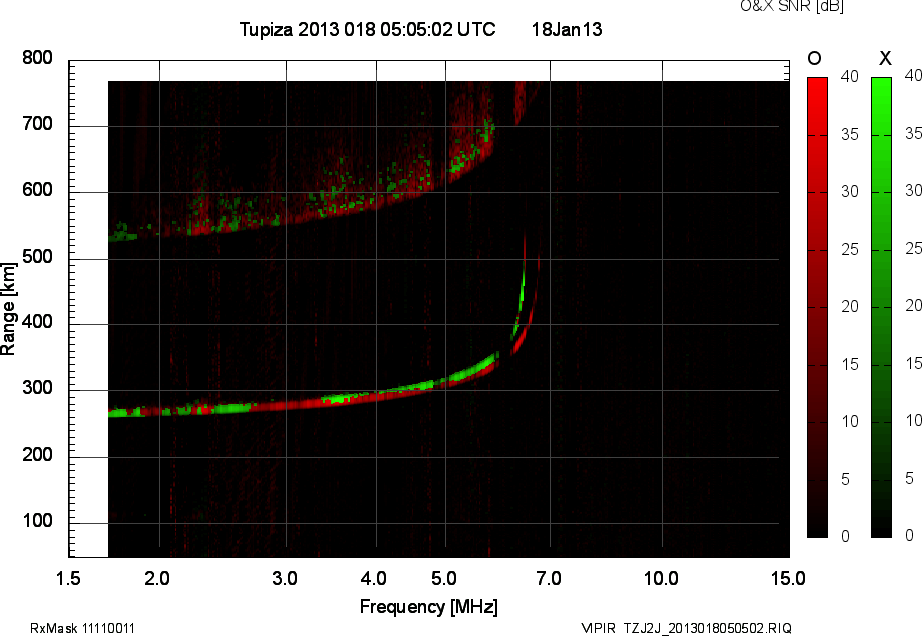Click the 'Range [km]' axis title
The image size is (922, 636).
[x=8, y=309]
